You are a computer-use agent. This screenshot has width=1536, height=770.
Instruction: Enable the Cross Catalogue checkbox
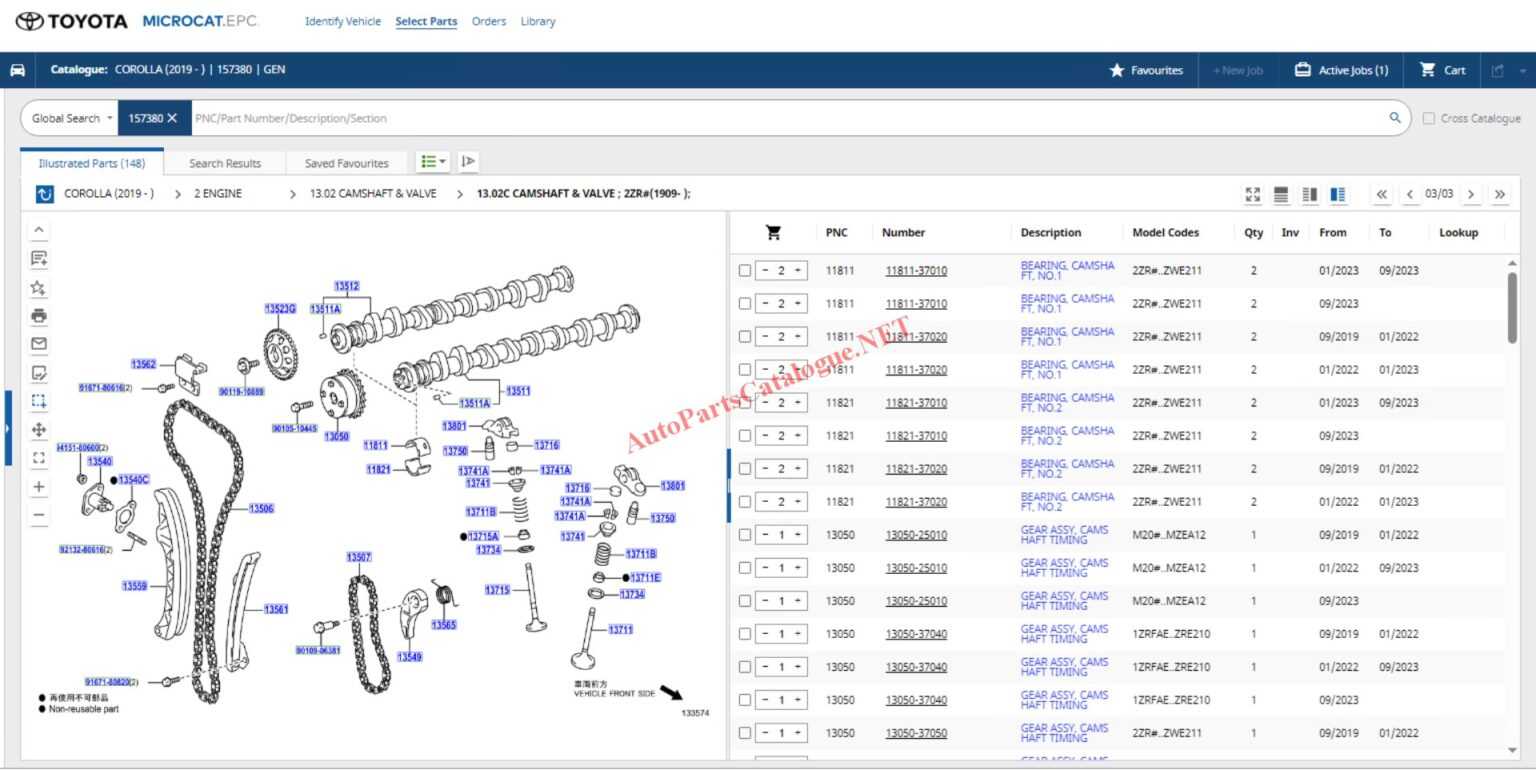coord(1429,118)
